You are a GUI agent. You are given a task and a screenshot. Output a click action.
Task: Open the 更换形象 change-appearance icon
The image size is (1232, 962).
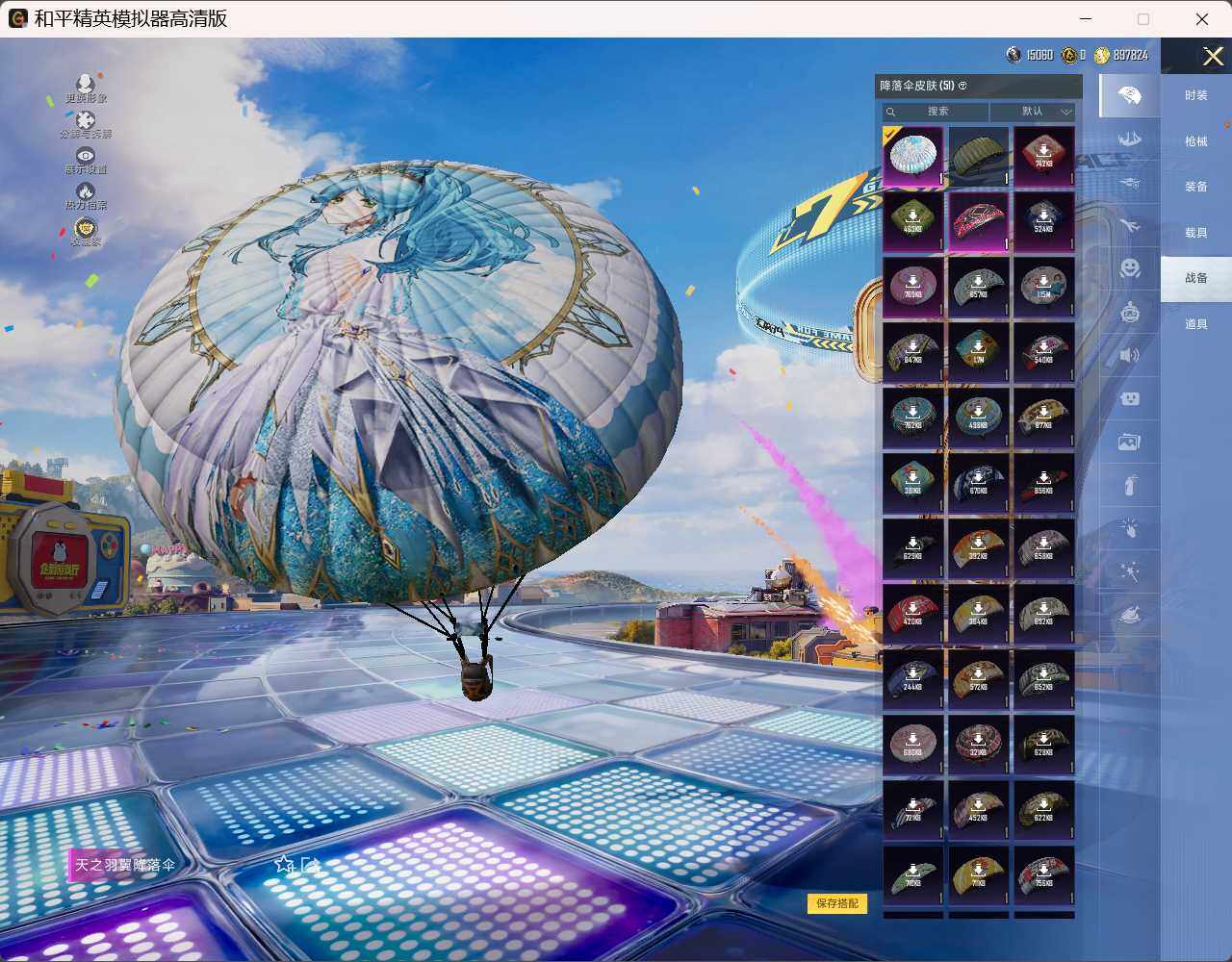[x=86, y=84]
